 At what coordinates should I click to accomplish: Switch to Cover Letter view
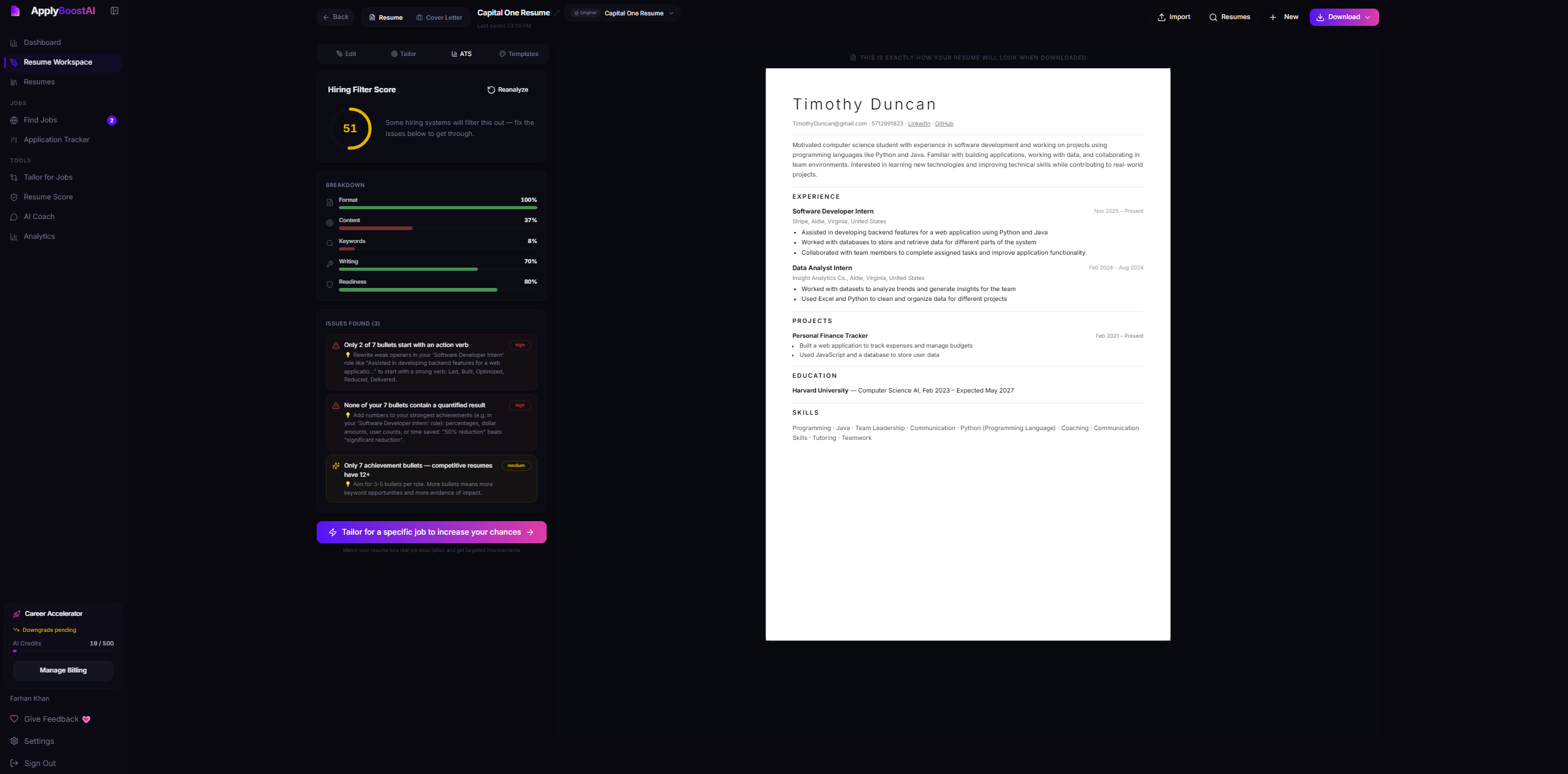[x=439, y=17]
